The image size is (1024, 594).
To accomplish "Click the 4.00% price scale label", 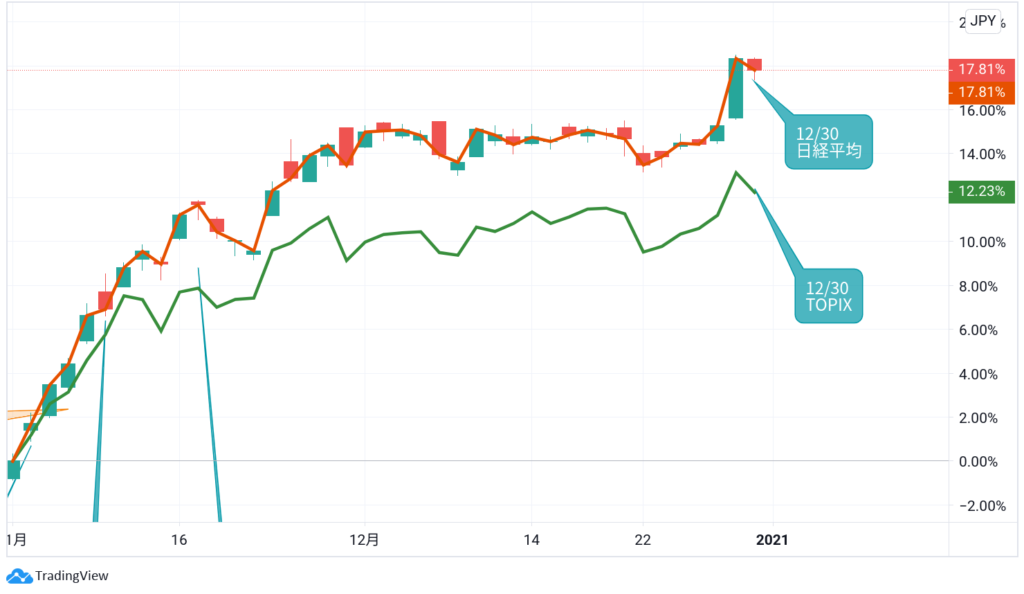I will coord(981,374).
